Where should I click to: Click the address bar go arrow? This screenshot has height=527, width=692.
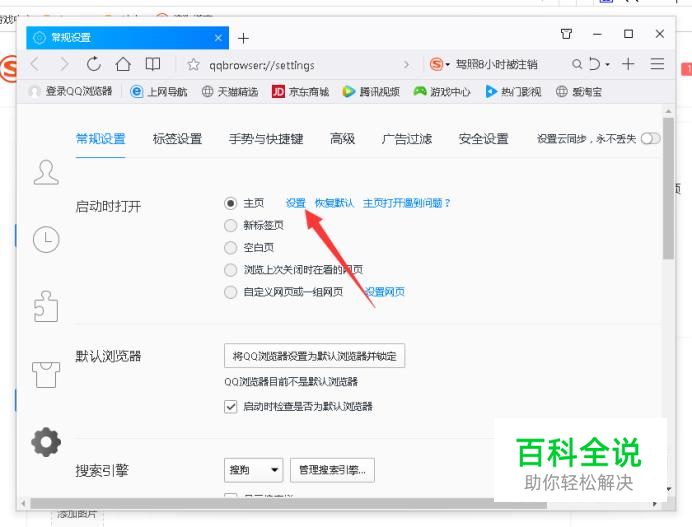pyautogui.click(x=406, y=65)
